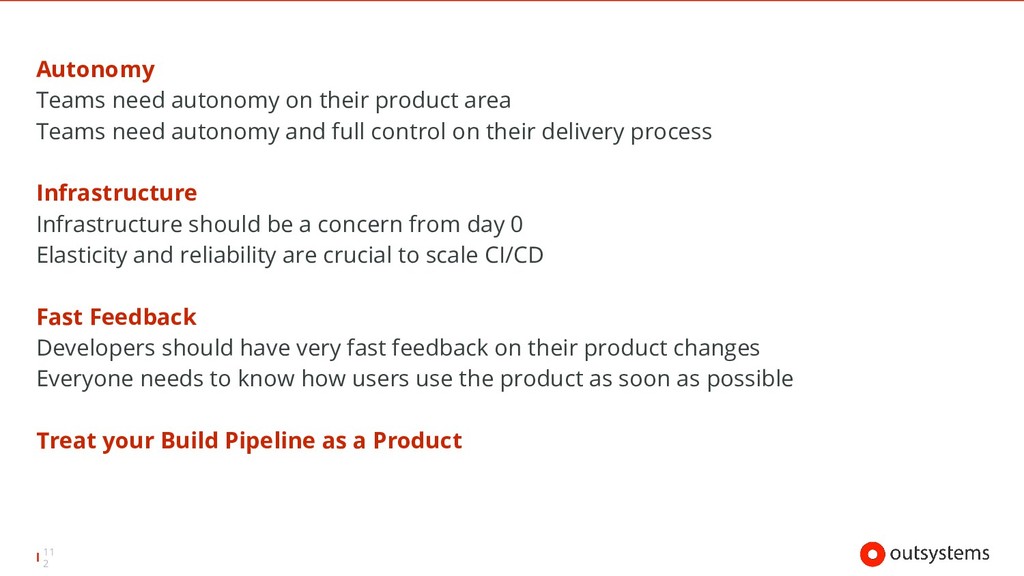The image size is (1024, 576).
Task: Select the Fast Feedback heading
Action: tap(116, 317)
